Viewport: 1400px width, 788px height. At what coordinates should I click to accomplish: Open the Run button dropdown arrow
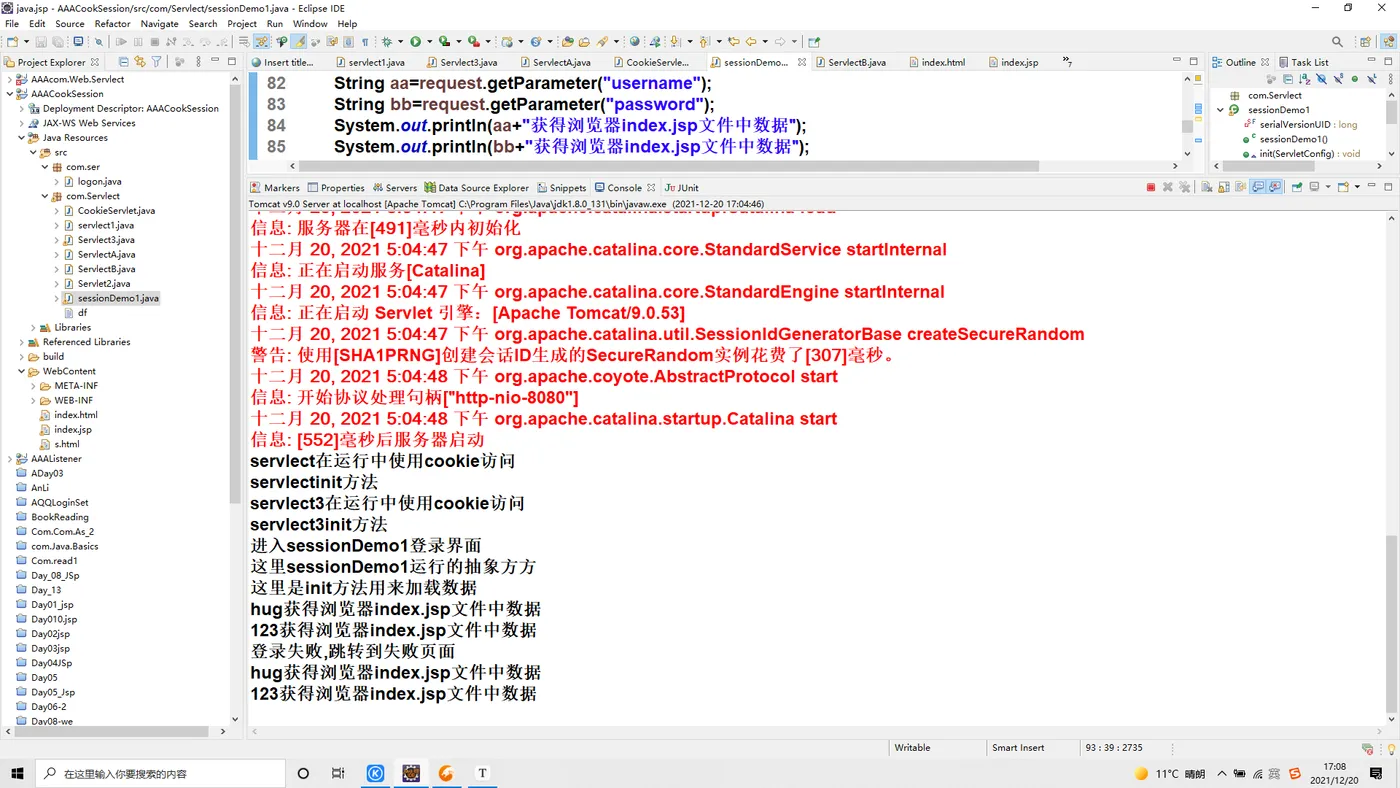coord(429,42)
